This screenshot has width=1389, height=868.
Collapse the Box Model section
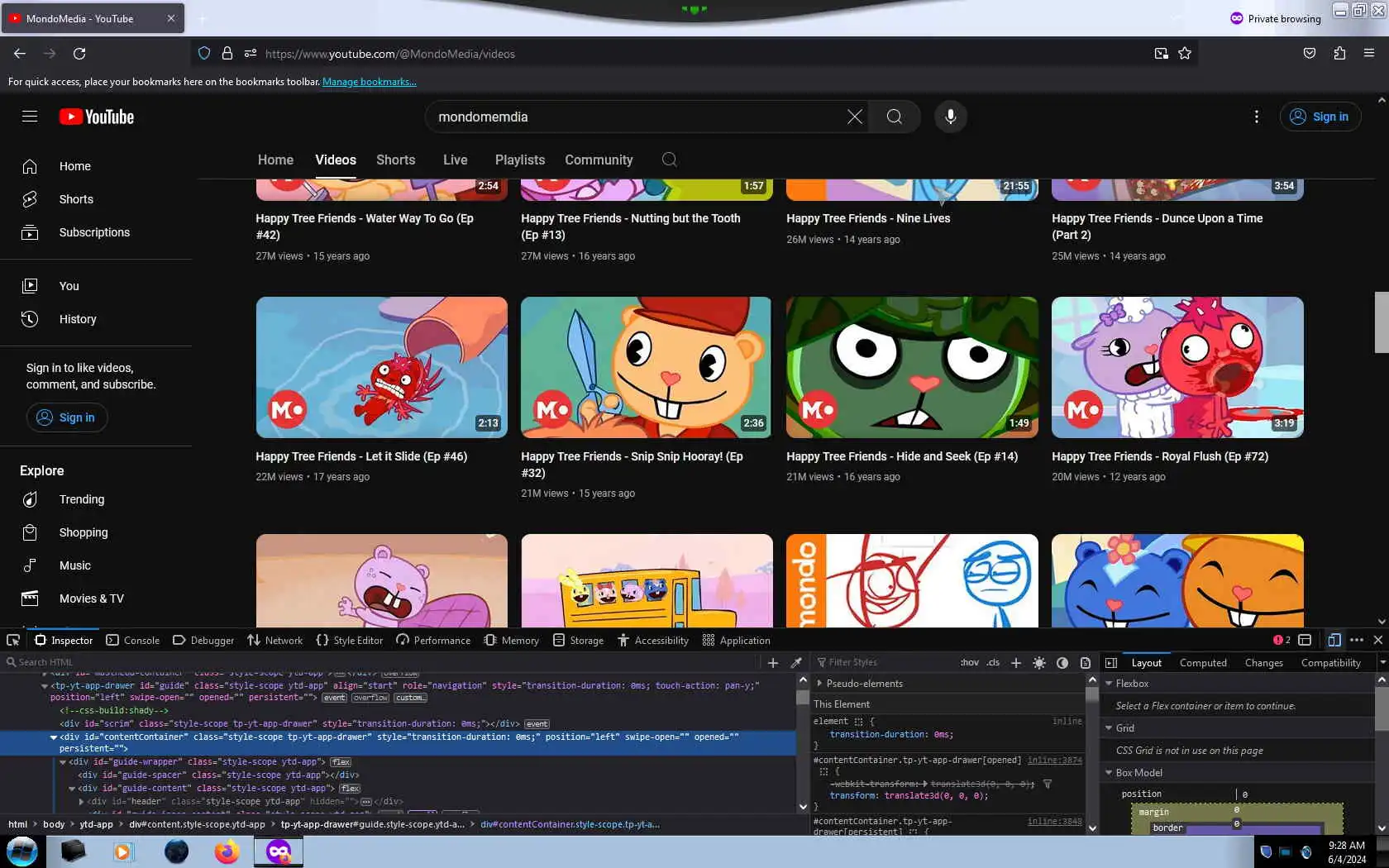[1109, 773]
